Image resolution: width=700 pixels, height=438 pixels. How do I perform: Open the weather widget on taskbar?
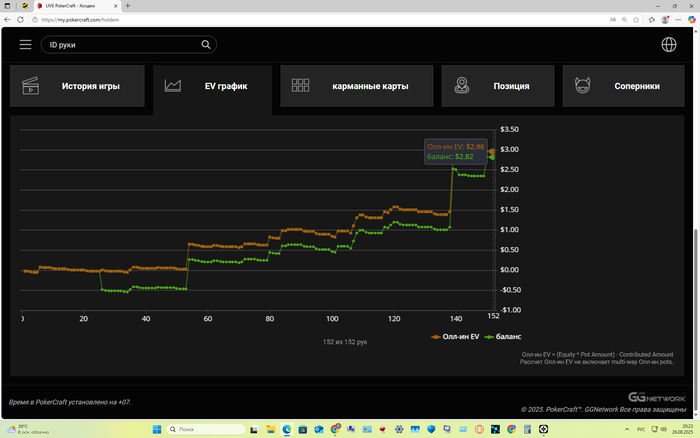pos(28,430)
